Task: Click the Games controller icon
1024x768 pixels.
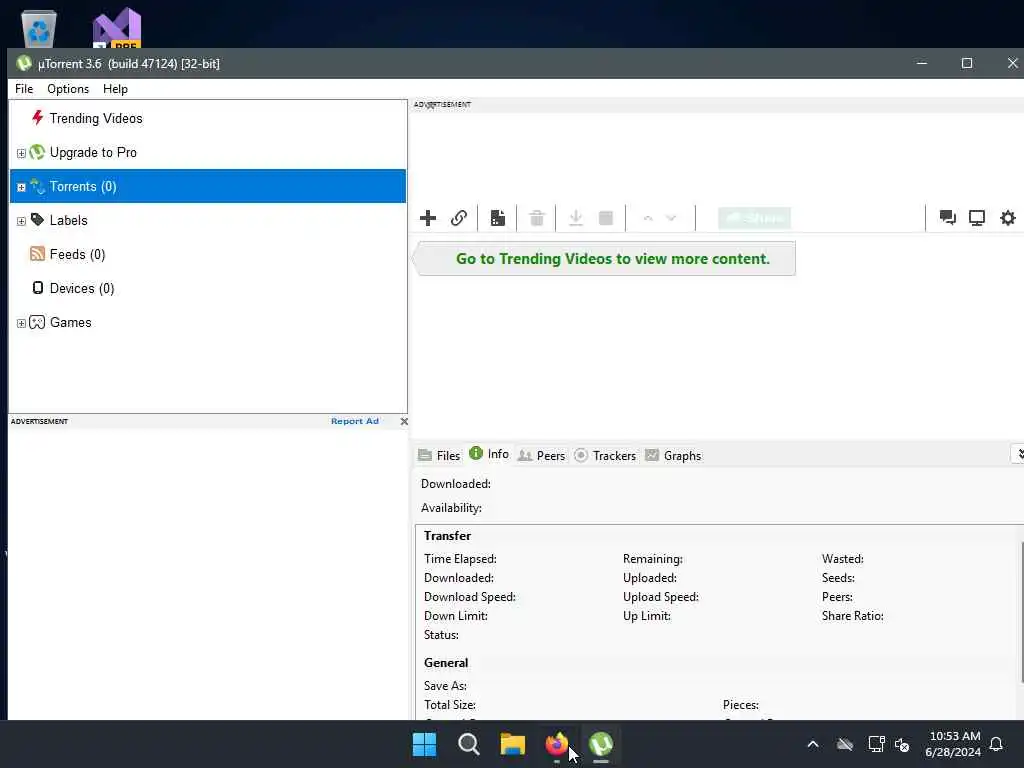Action: (37, 322)
